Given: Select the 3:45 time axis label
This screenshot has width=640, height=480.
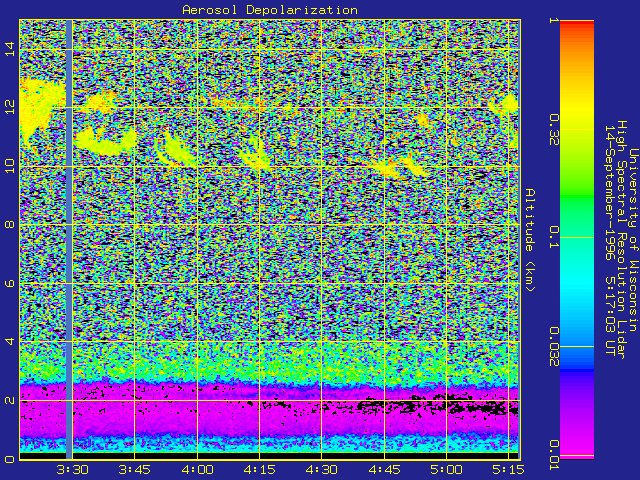Looking at the screenshot, I should click(134, 470).
